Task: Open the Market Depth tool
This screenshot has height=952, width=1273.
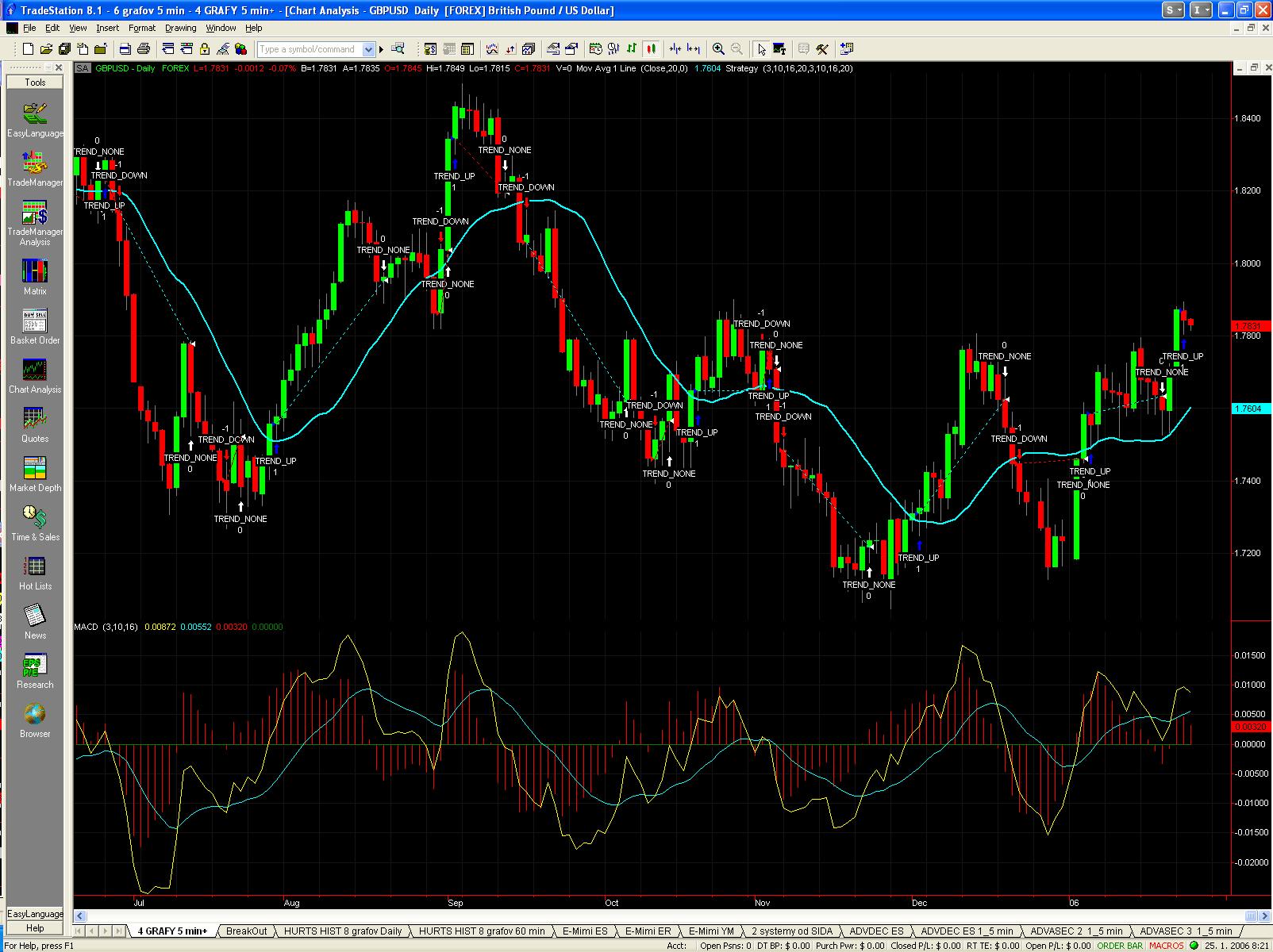Action: click(x=35, y=474)
